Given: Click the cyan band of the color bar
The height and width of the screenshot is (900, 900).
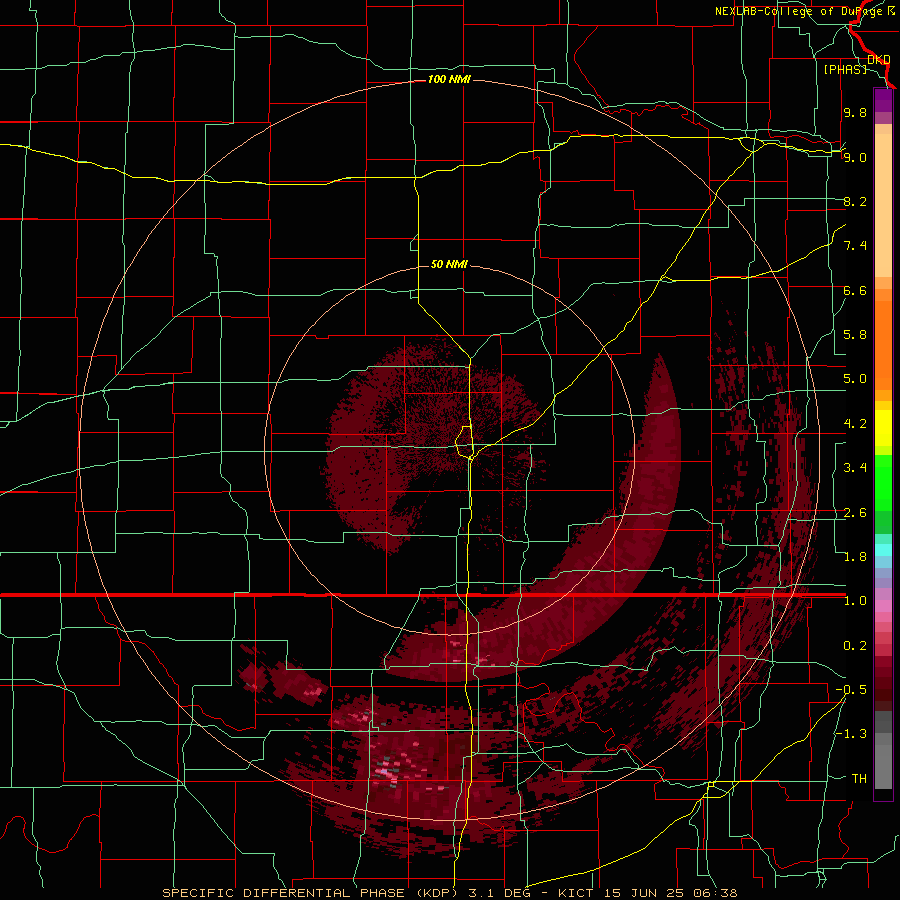Looking at the screenshot, I should click(883, 550).
